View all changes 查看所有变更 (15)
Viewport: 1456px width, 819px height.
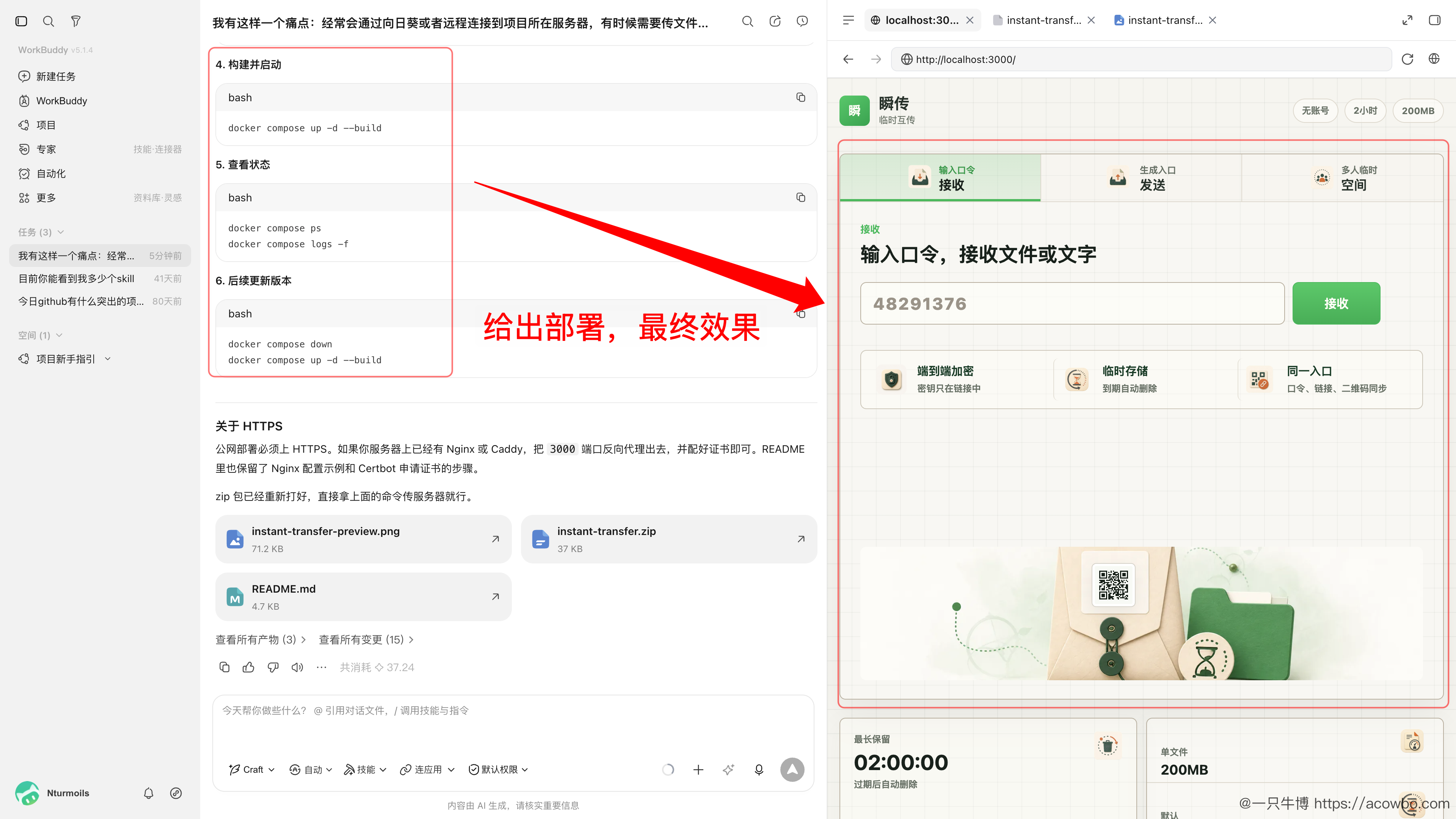tap(366, 639)
